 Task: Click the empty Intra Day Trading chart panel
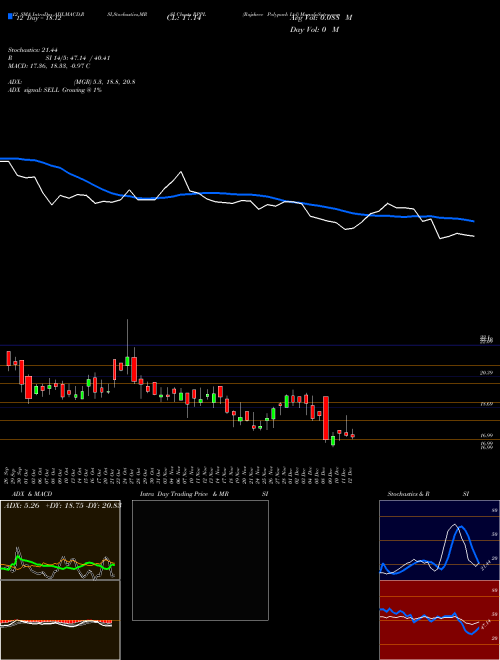click(200, 560)
